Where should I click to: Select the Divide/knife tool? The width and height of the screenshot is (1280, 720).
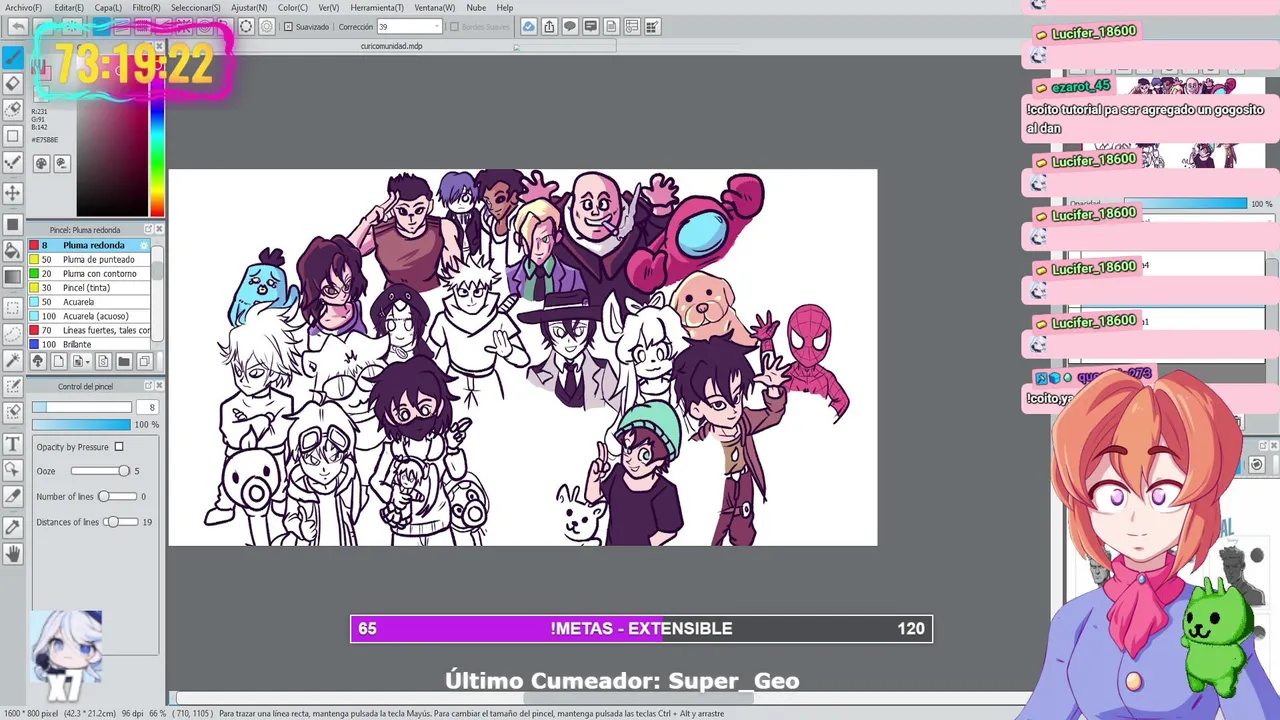13,496
